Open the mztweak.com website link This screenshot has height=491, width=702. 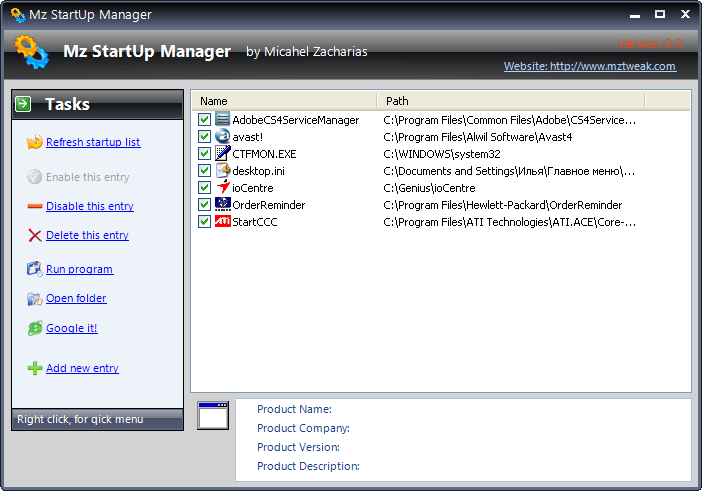pyautogui.click(x=590, y=66)
